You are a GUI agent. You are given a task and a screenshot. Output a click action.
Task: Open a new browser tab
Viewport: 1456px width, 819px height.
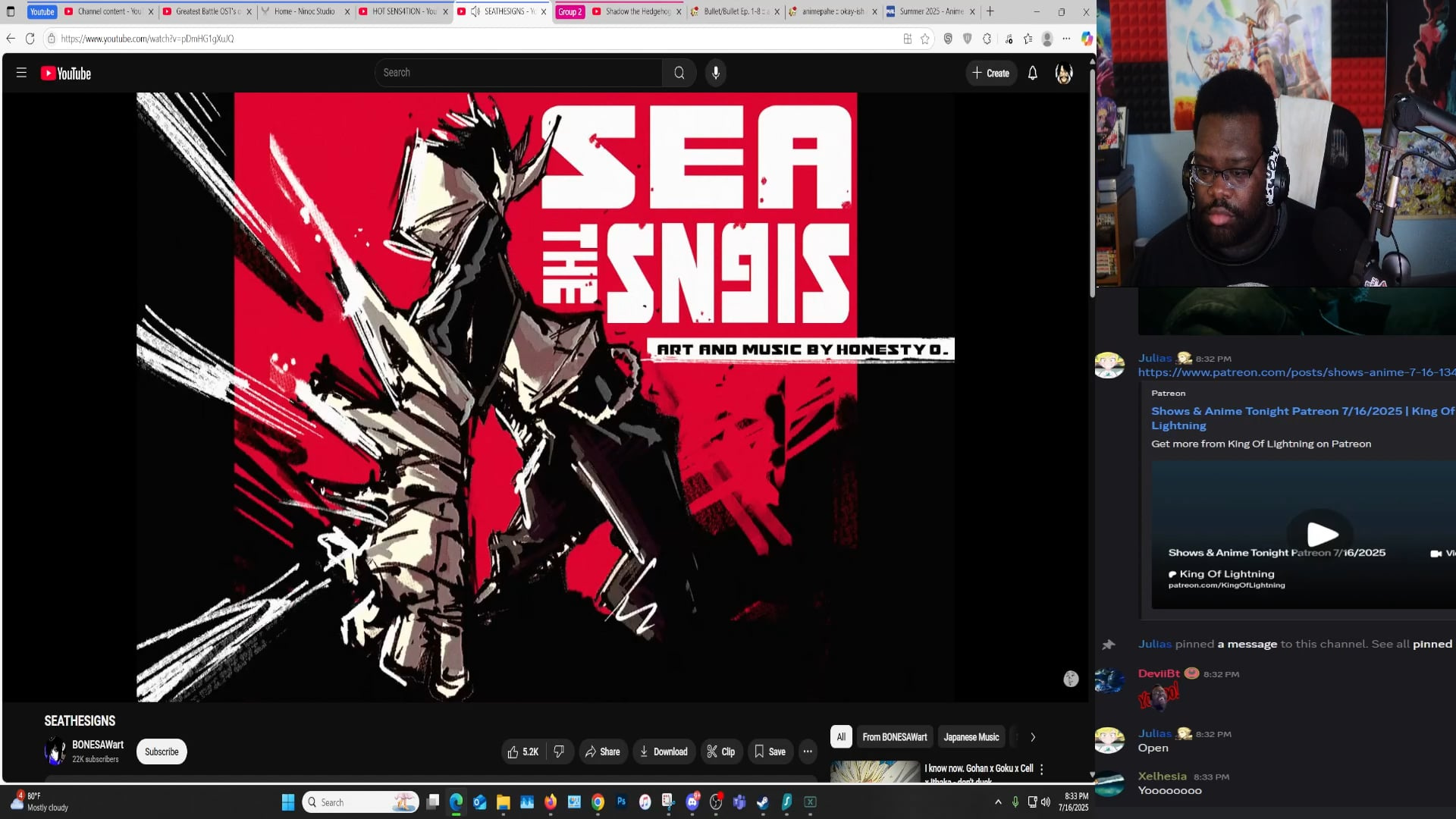pyautogui.click(x=990, y=11)
